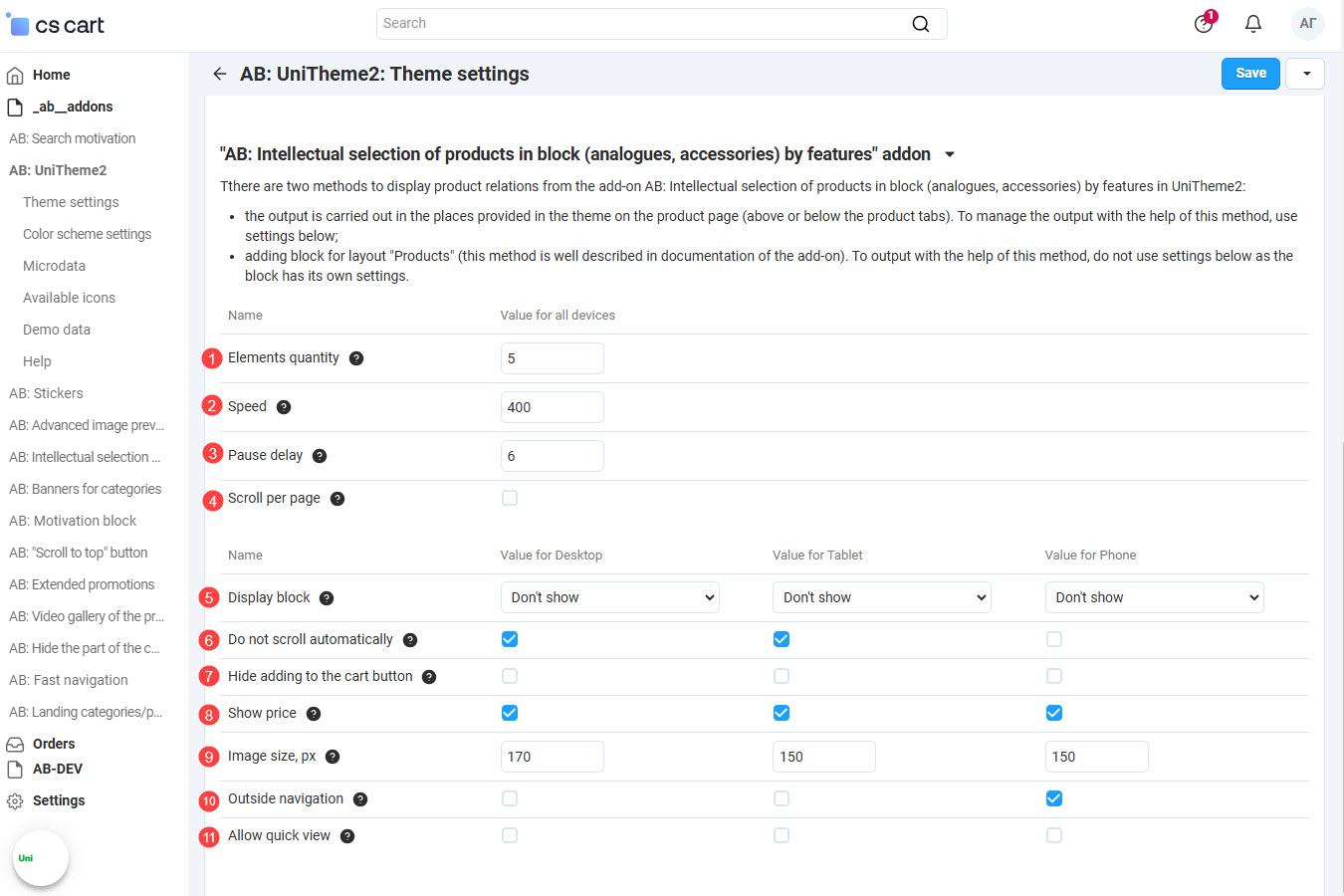The image size is (1344, 896).
Task: Click the Orders inbox icon
Action: (15, 744)
